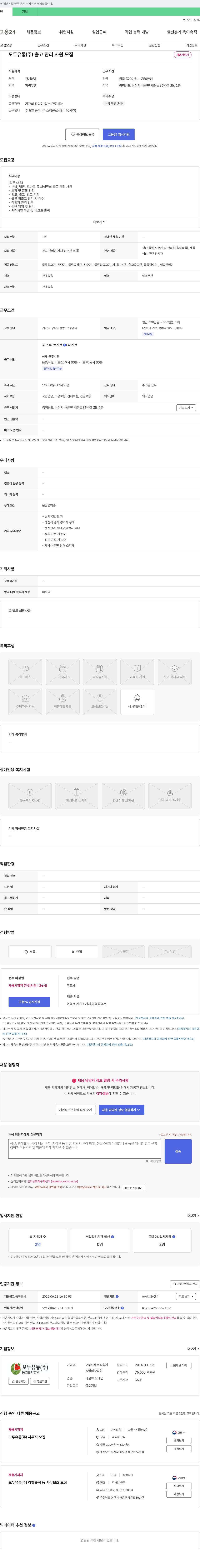Click the 차량유지비 benefit icon
The height and width of the screenshot is (1568, 200).
[x=100, y=671]
